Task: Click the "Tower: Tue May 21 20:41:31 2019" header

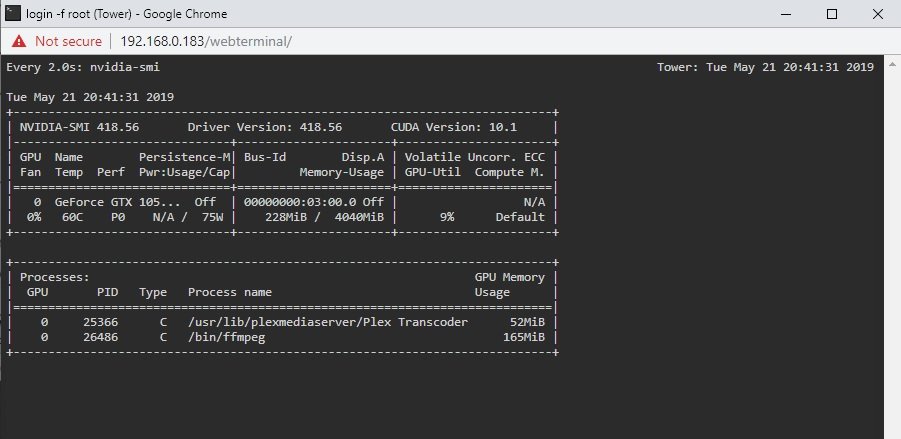Action: coord(765,67)
